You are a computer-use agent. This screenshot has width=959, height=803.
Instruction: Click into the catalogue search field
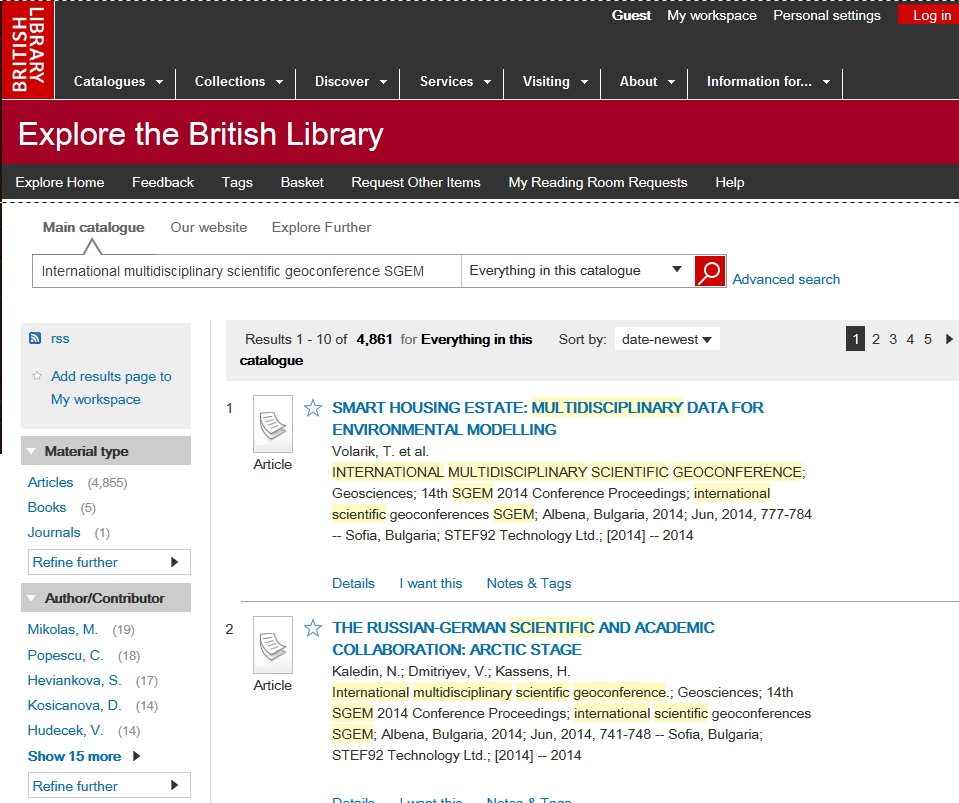tap(246, 271)
